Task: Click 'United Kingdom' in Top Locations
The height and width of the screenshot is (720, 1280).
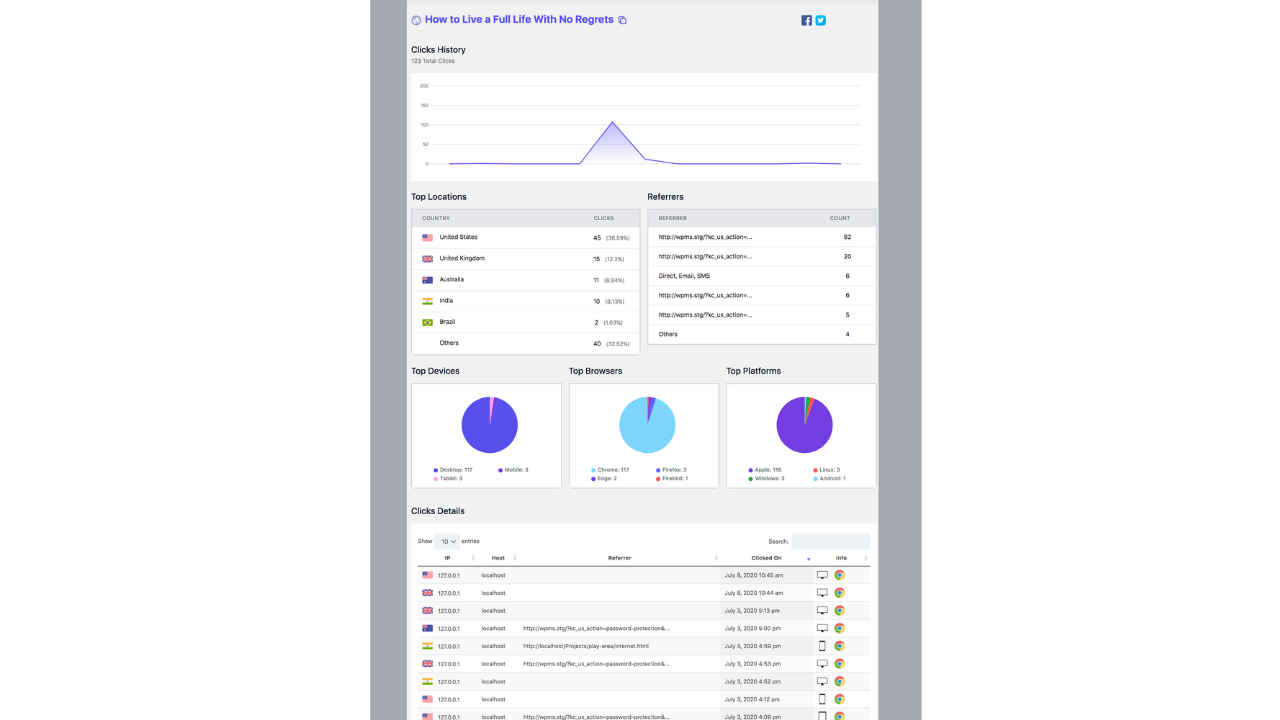Action: (462, 258)
